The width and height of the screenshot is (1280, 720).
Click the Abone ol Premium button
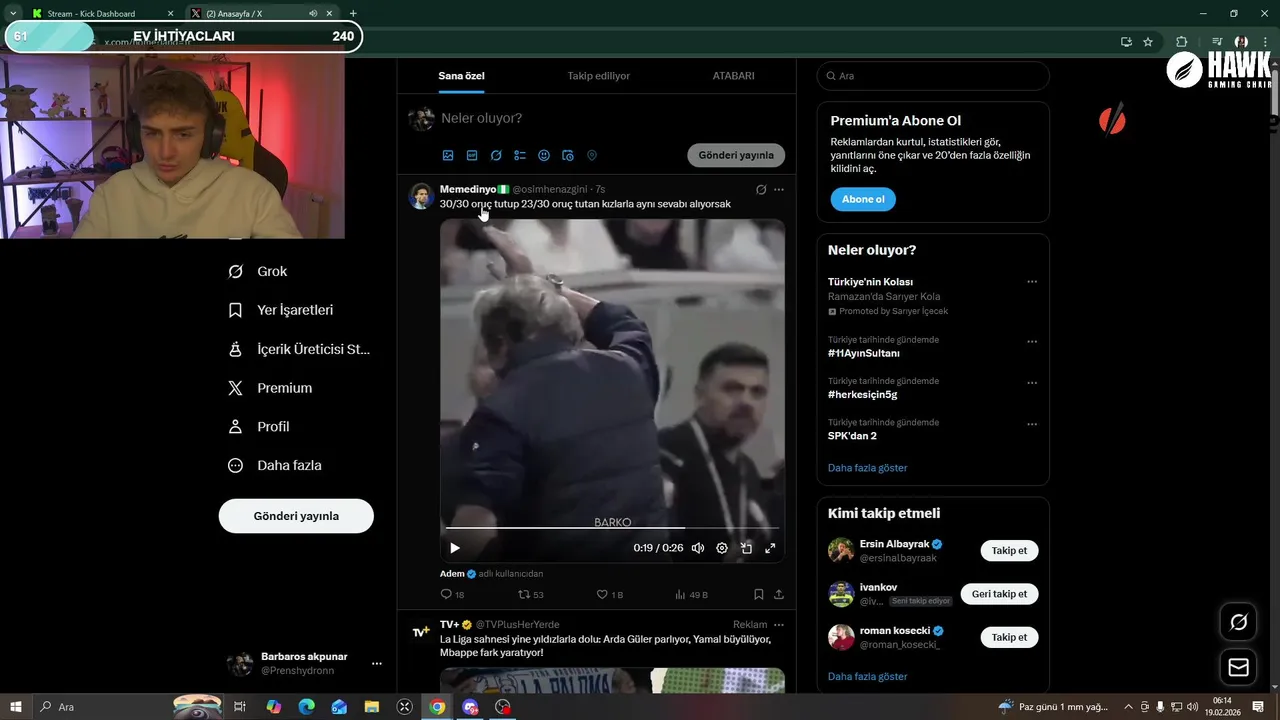863,199
